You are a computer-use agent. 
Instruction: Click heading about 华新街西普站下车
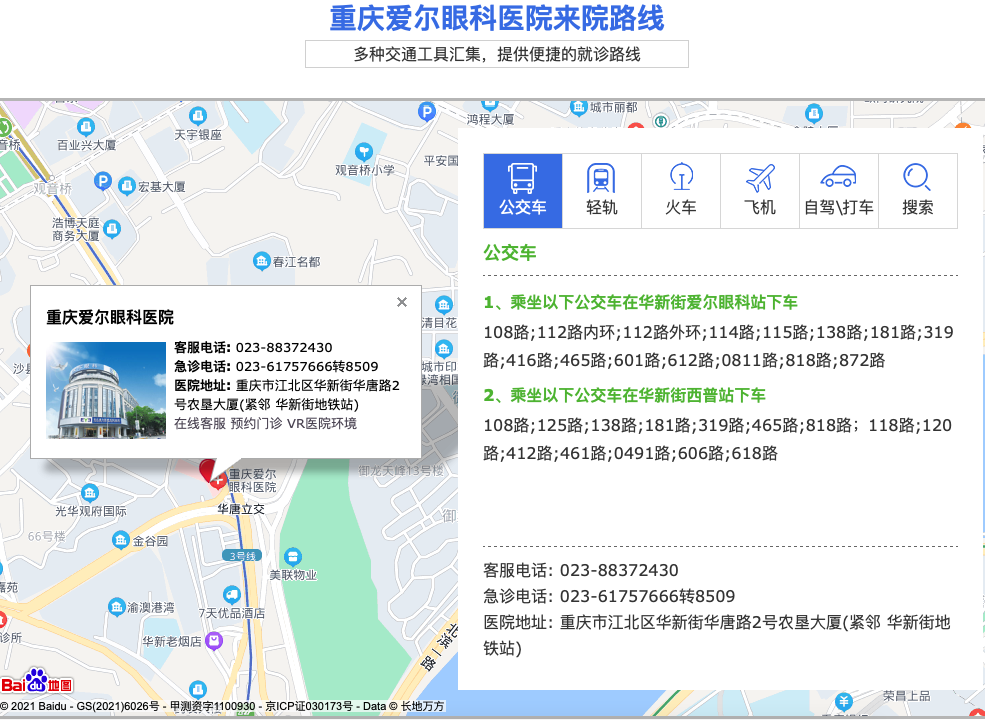(x=624, y=395)
